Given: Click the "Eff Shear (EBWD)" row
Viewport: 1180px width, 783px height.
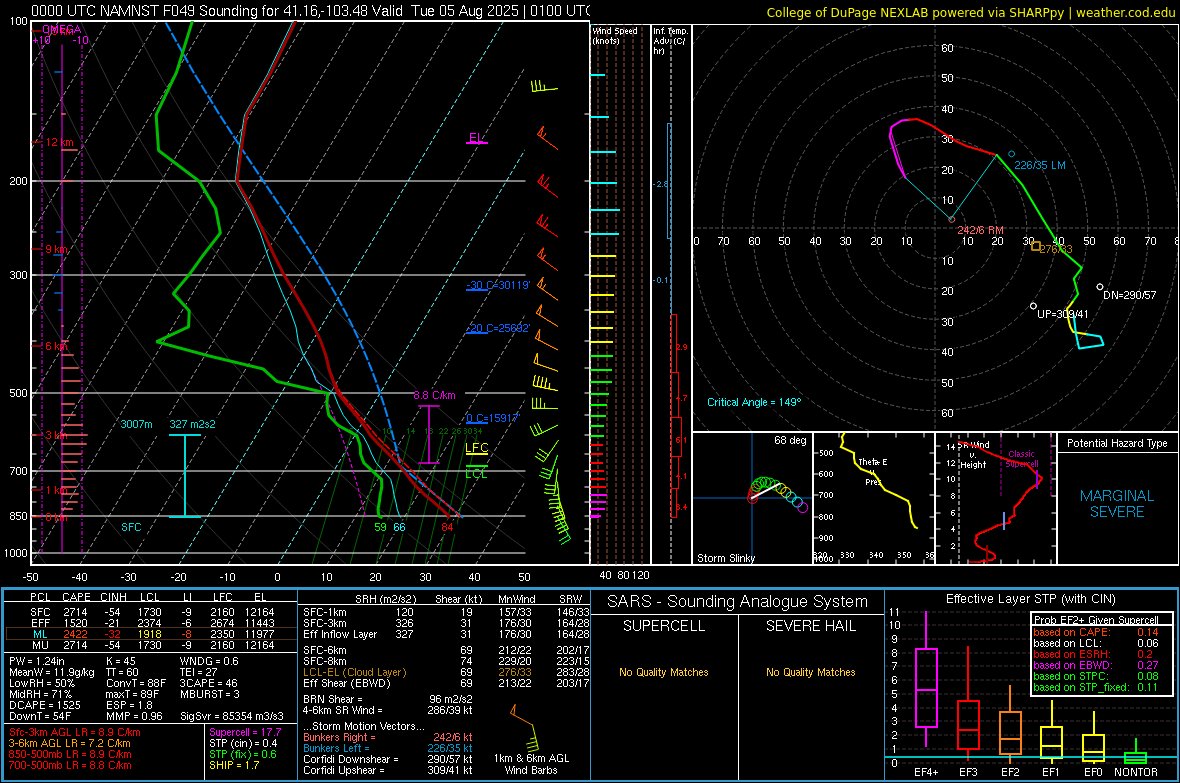Looking at the screenshot, I should click(x=446, y=684).
